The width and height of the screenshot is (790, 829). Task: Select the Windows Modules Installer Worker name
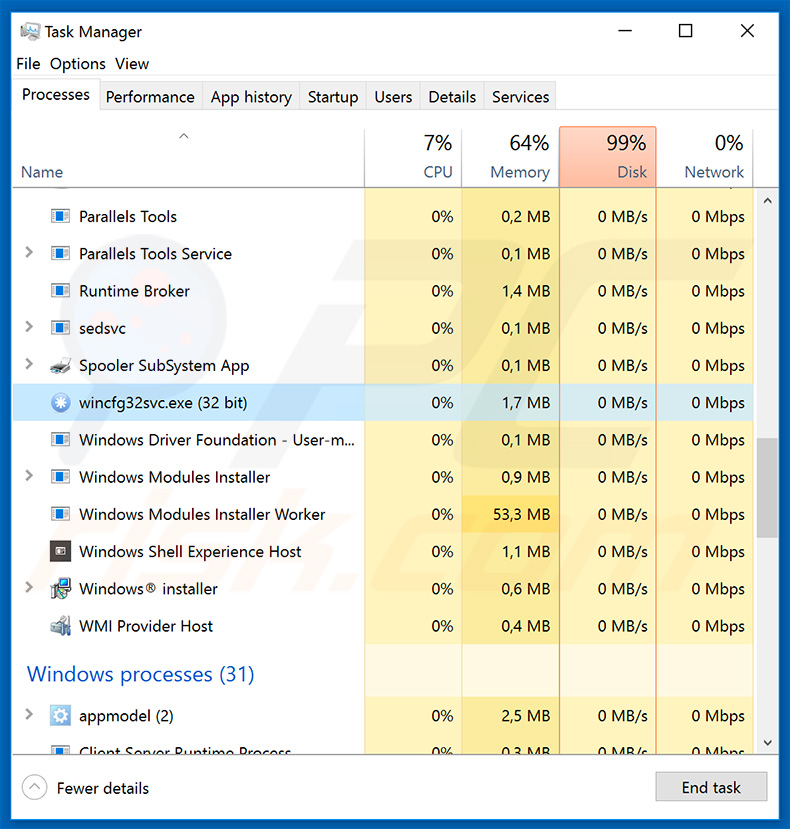(x=202, y=514)
